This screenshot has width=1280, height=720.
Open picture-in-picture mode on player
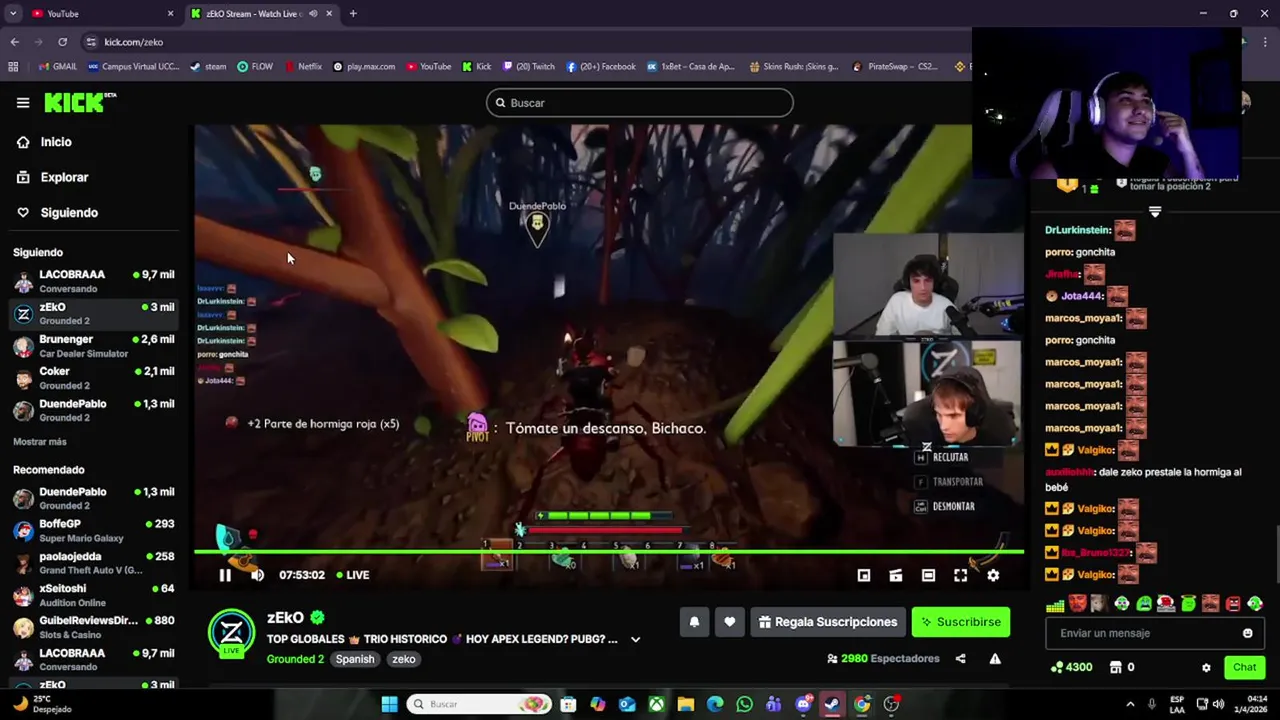point(864,575)
